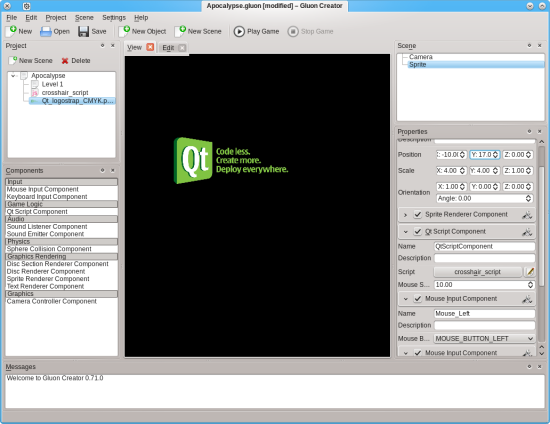Image resolution: width=550 pixels, height=424 pixels.
Task: Create a New Object from toolbar
Action: [x=142, y=31]
